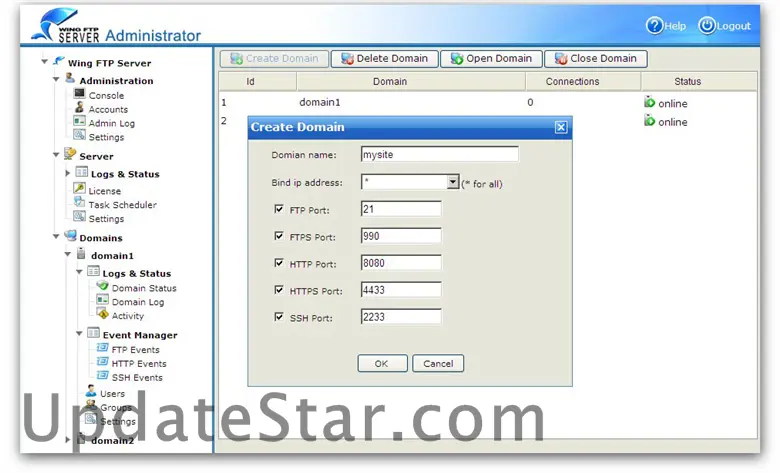Screen dimensions: 780x473
Task: Expand the domain2 tree node
Action: [x=68, y=440]
